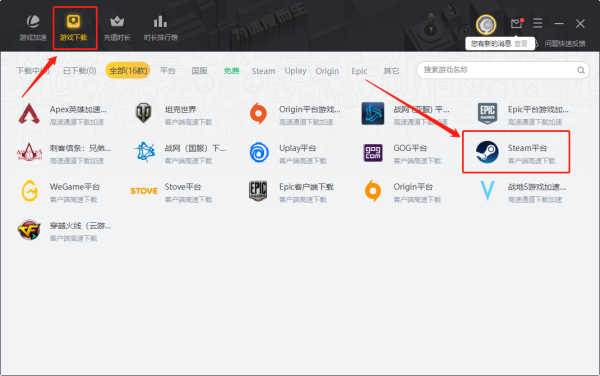Open the hamburger menu icon
The width and height of the screenshot is (600, 376).
tap(538, 23)
